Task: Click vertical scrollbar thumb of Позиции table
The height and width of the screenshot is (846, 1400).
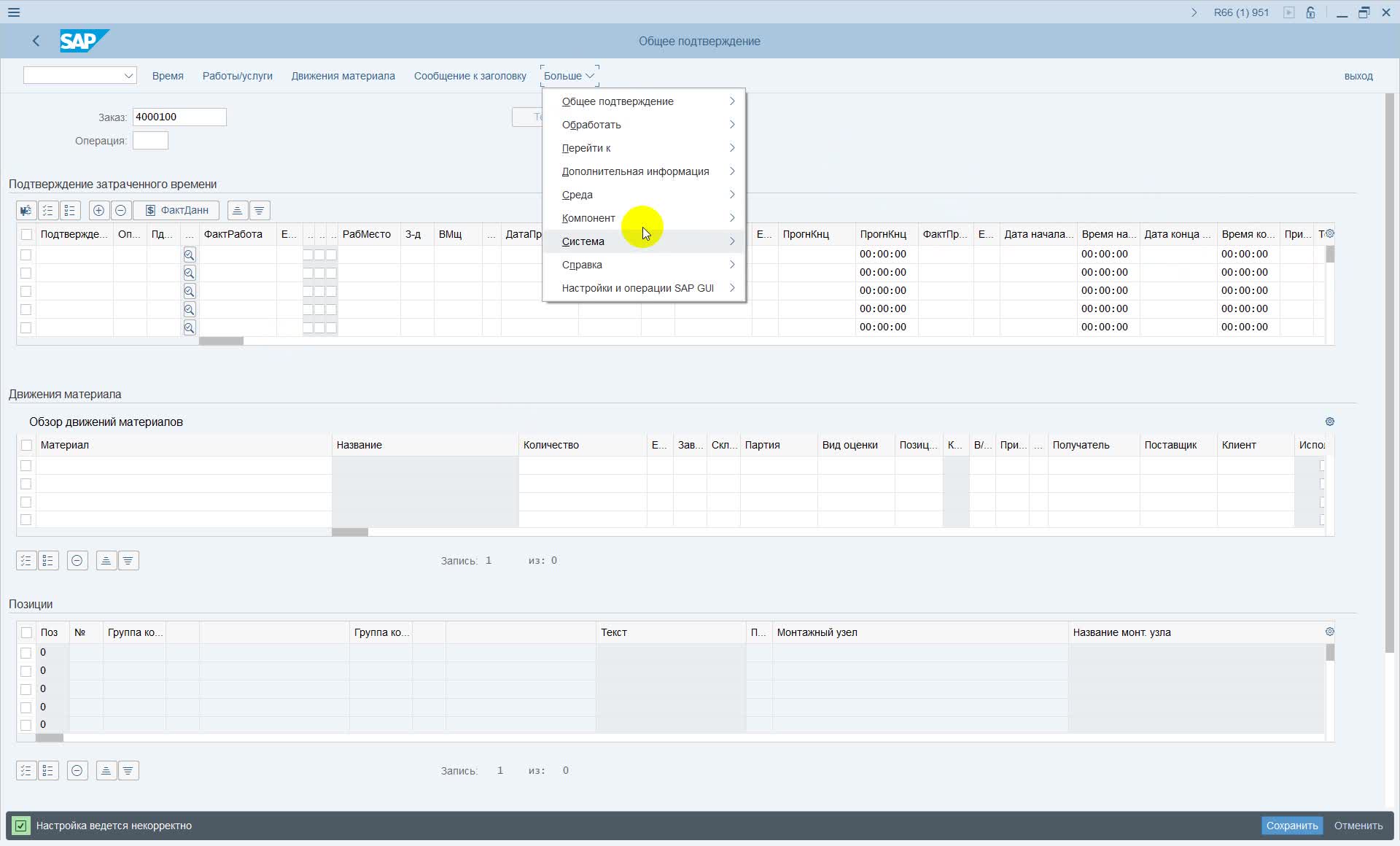Action: click(x=1330, y=653)
